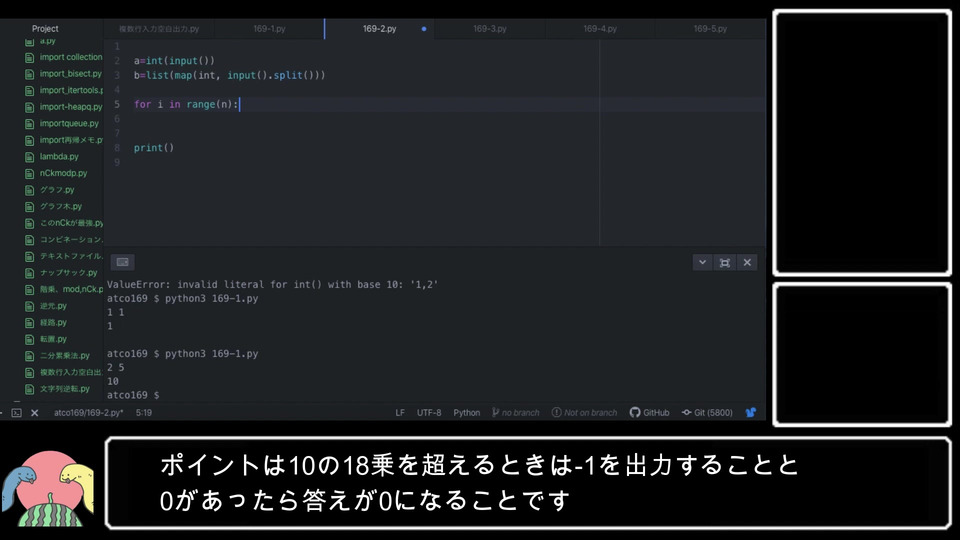This screenshot has height=540, width=960.
Task: Click file icon beside 経路.py
Action: (x=29, y=323)
